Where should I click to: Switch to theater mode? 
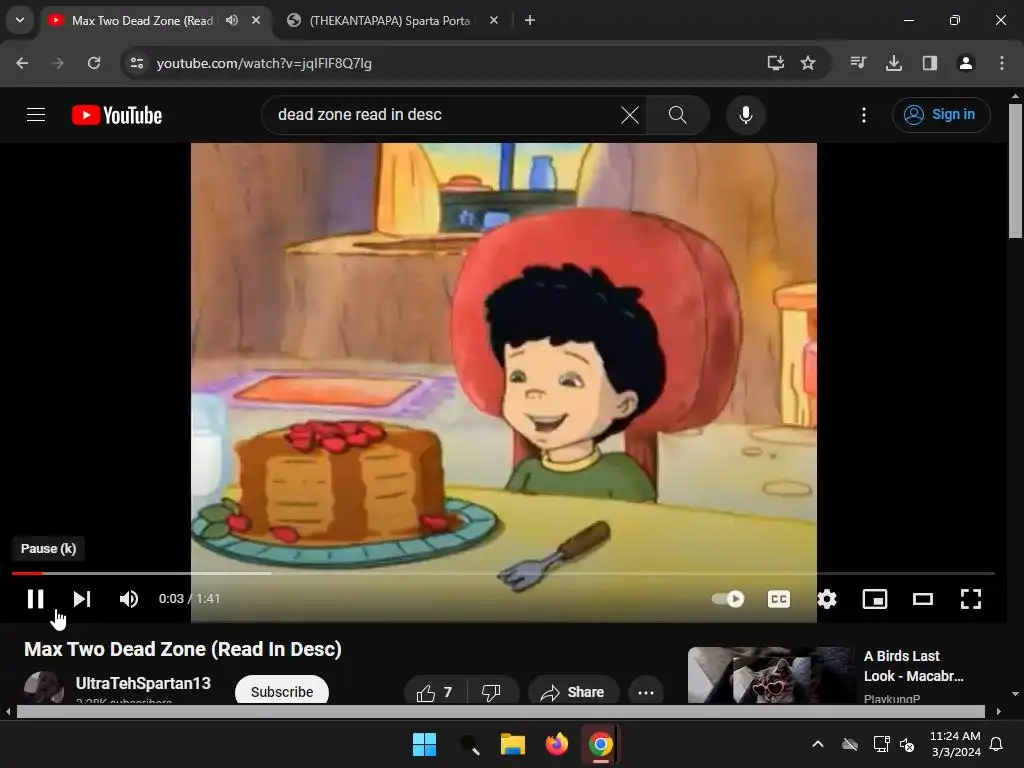pos(923,599)
